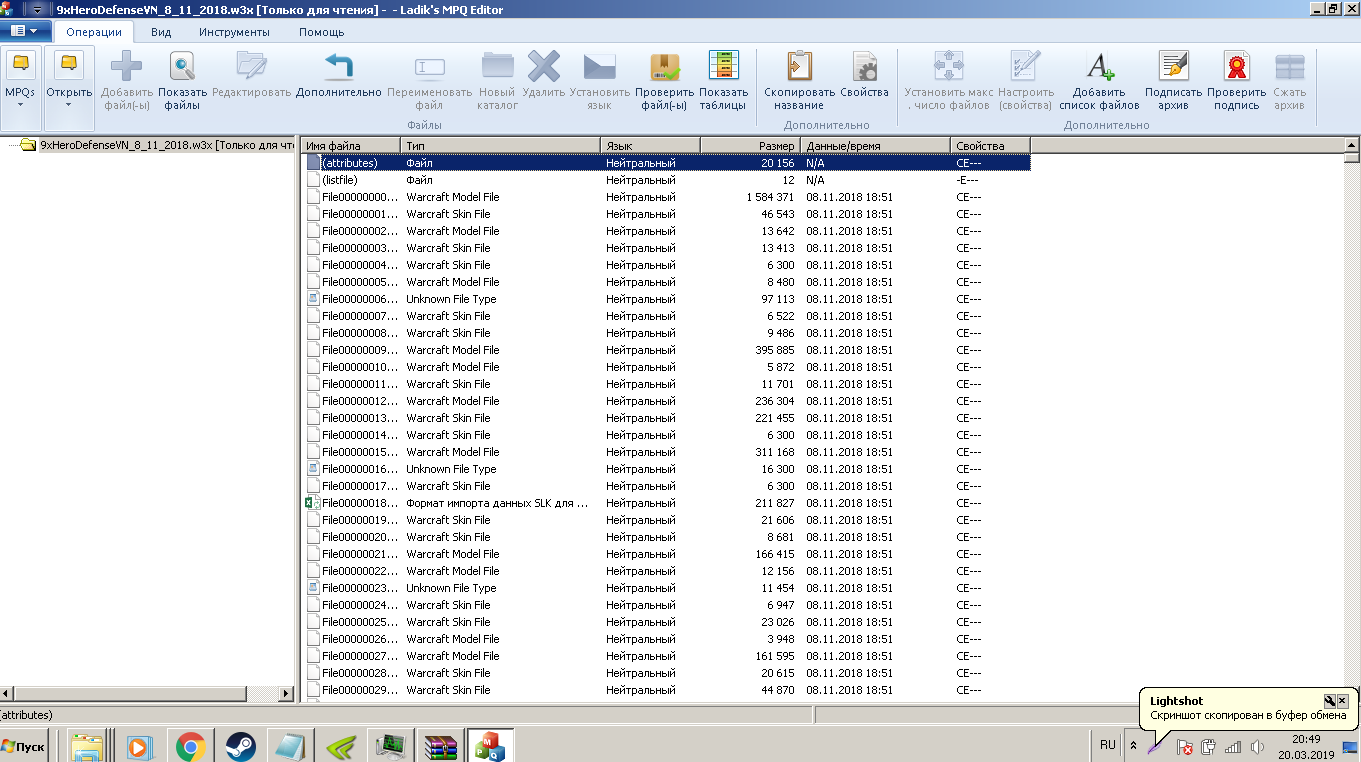Viewport: 1361px width, 762px height.
Task: Select File00000018 SLK format row
Action: coord(666,503)
